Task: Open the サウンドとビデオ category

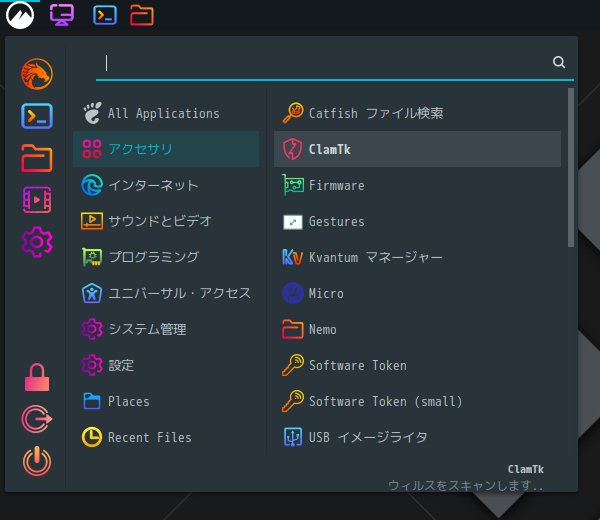Action: 166,221
